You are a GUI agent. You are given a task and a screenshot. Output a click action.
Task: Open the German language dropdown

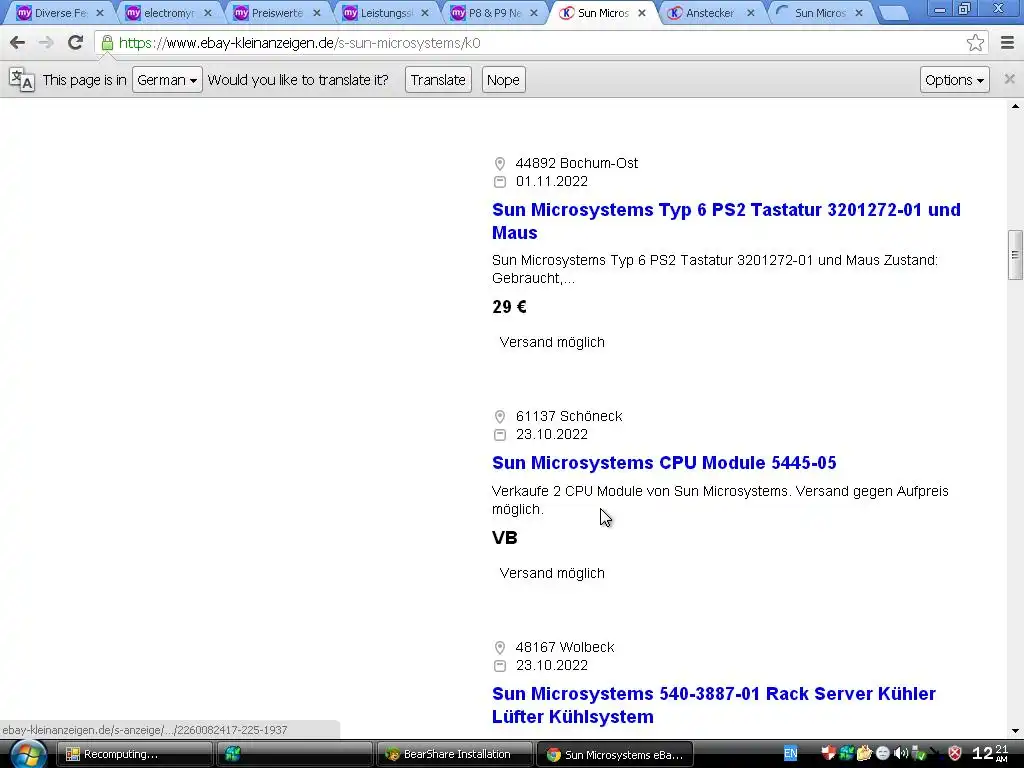[167, 80]
